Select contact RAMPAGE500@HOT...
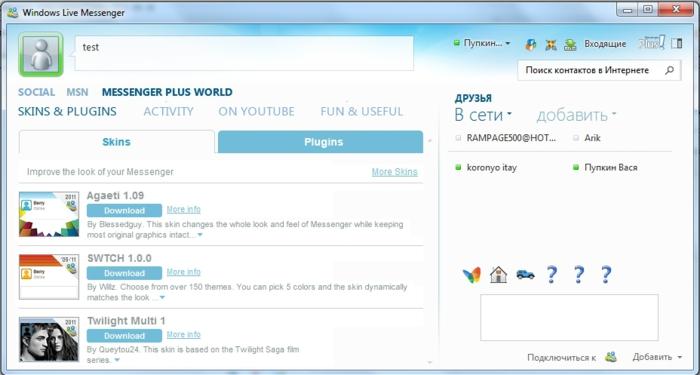This screenshot has width=700, height=375. (512, 138)
